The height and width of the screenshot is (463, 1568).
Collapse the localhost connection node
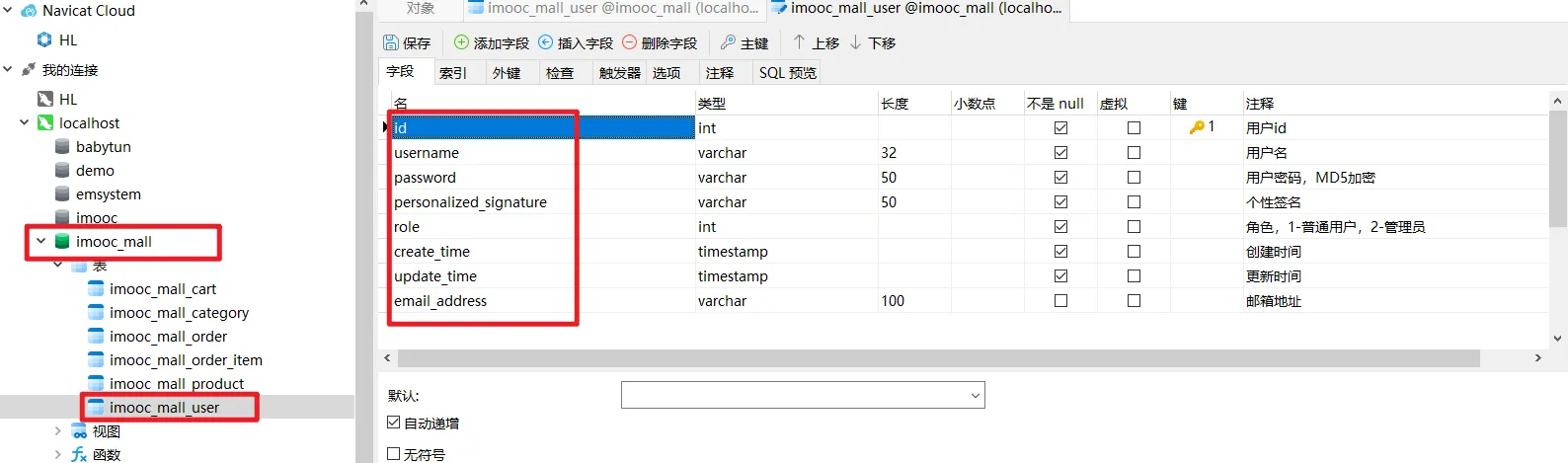point(25,123)
